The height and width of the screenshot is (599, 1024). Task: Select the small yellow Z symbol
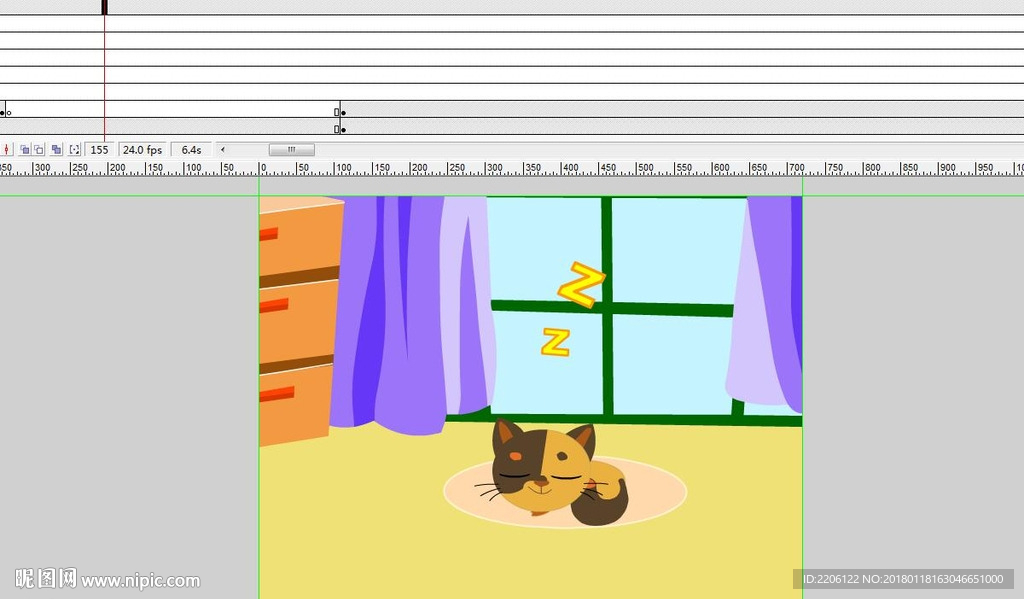[556, 342]
